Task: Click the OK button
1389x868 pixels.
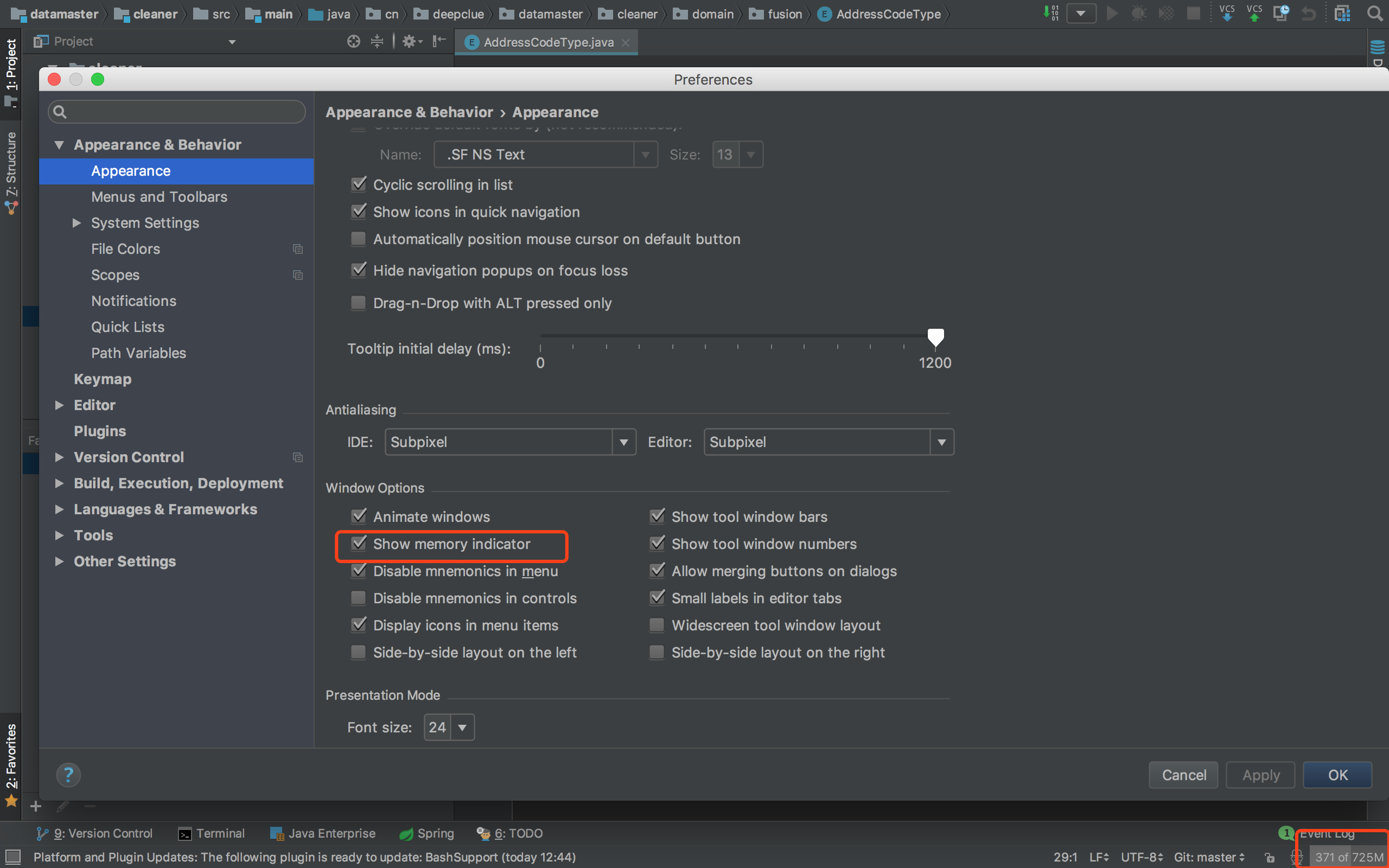Action: pyautogui.click(x=1337, y=775)
